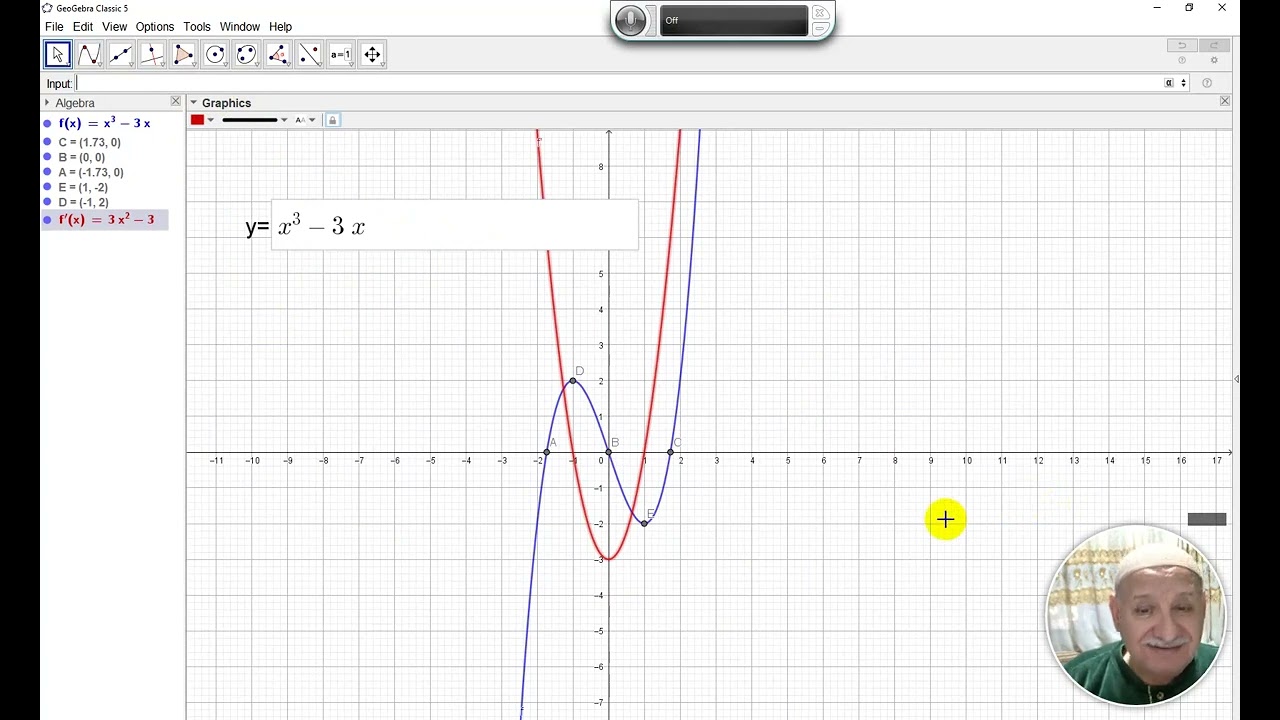Click the Undo arrow button
Image resolution: width=1280 pixels, height=720 pixels.
[x=1182, y=45]
